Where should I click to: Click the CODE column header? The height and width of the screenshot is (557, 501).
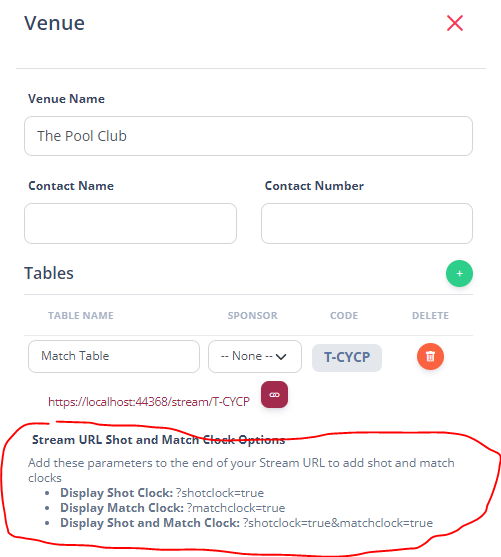pyautogui.click(x=344, y=315)
